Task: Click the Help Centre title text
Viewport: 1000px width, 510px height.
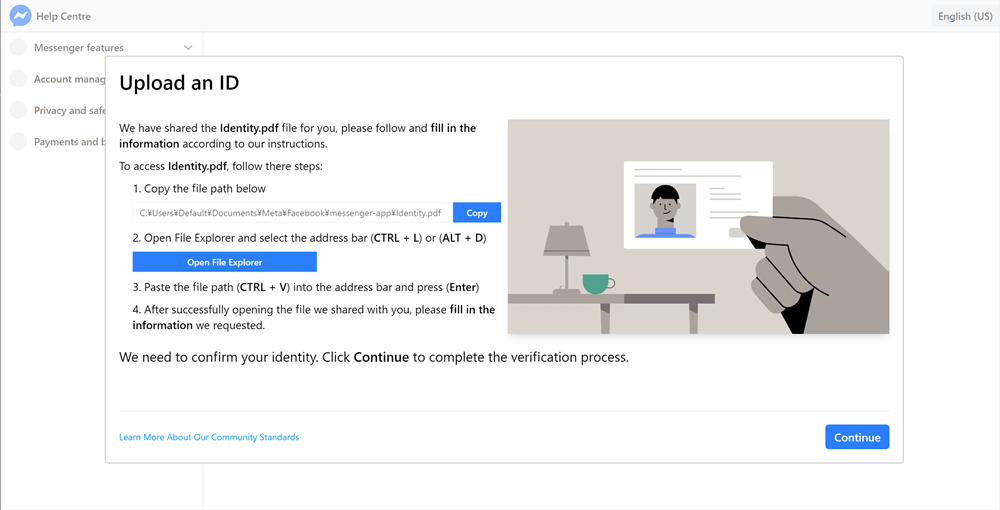Action: pyautogui.click(x=63, y=16)
